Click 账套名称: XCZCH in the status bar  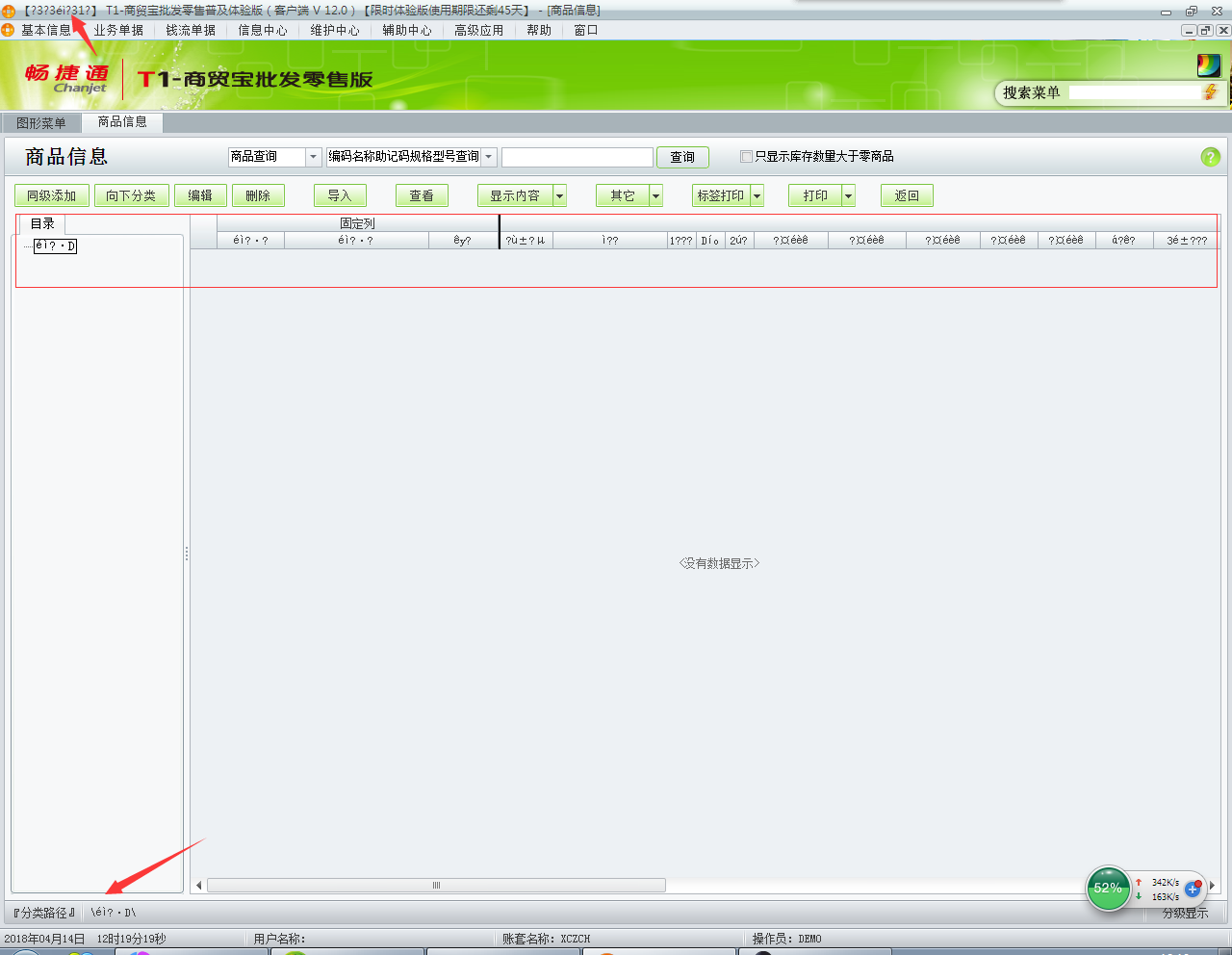546,939
